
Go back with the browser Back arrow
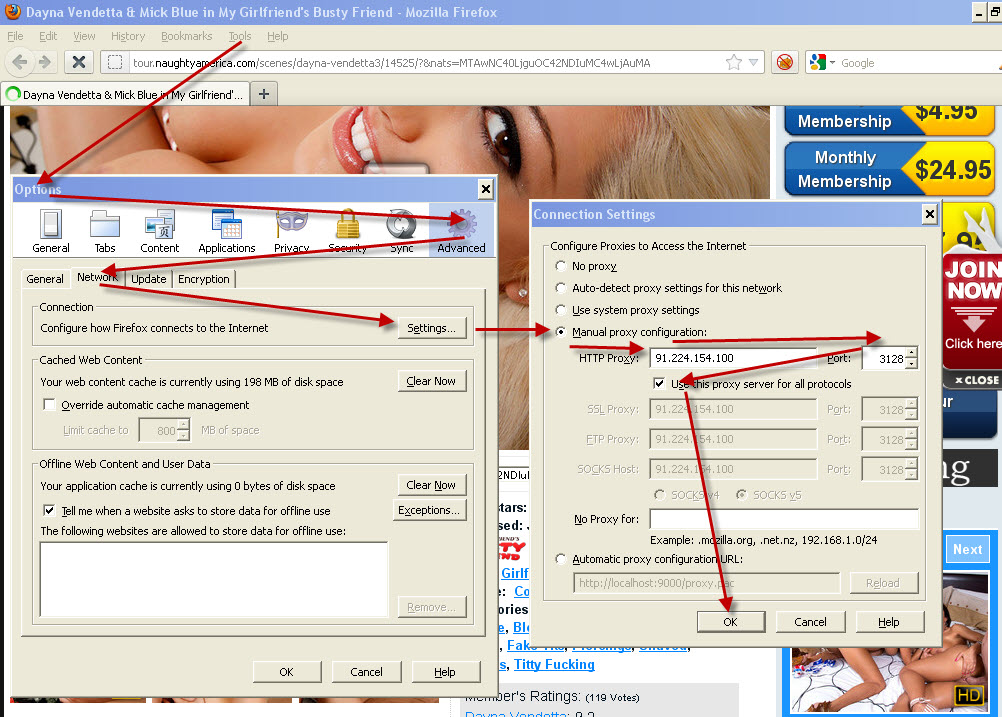(x=20, y=62)
